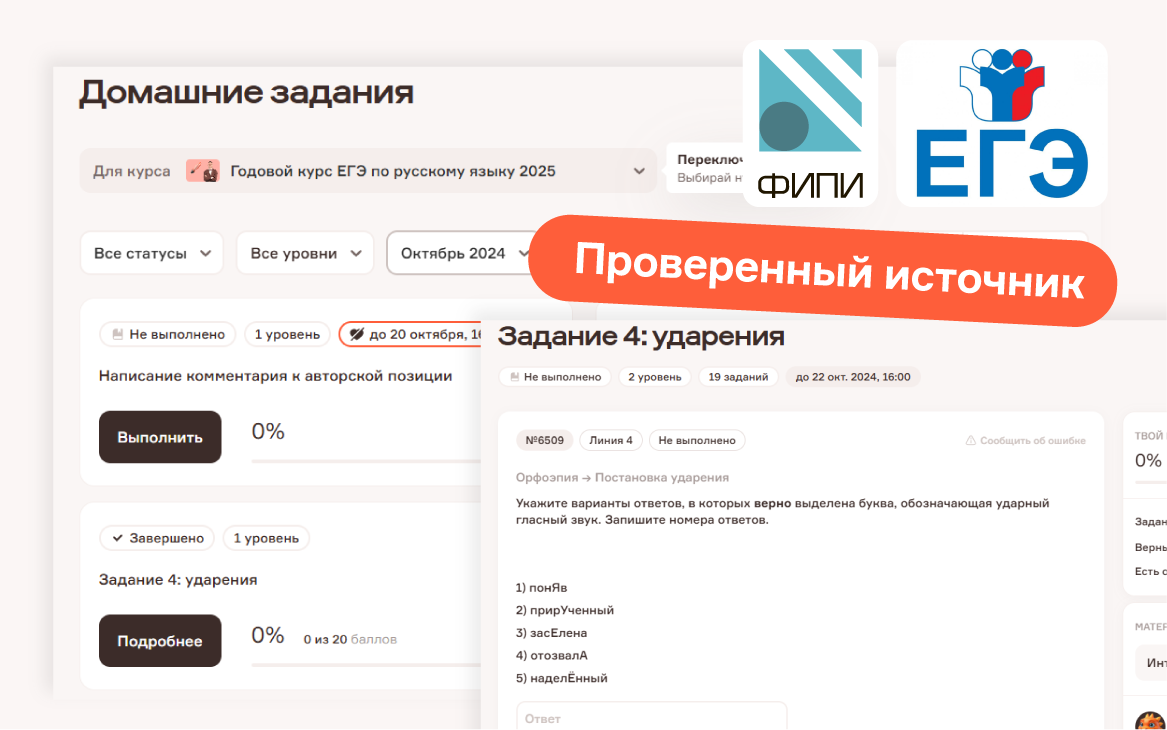Toggle the Не выполнено chip on task №6509
This screenshot has width=1167, height=730.
(697, 440)
